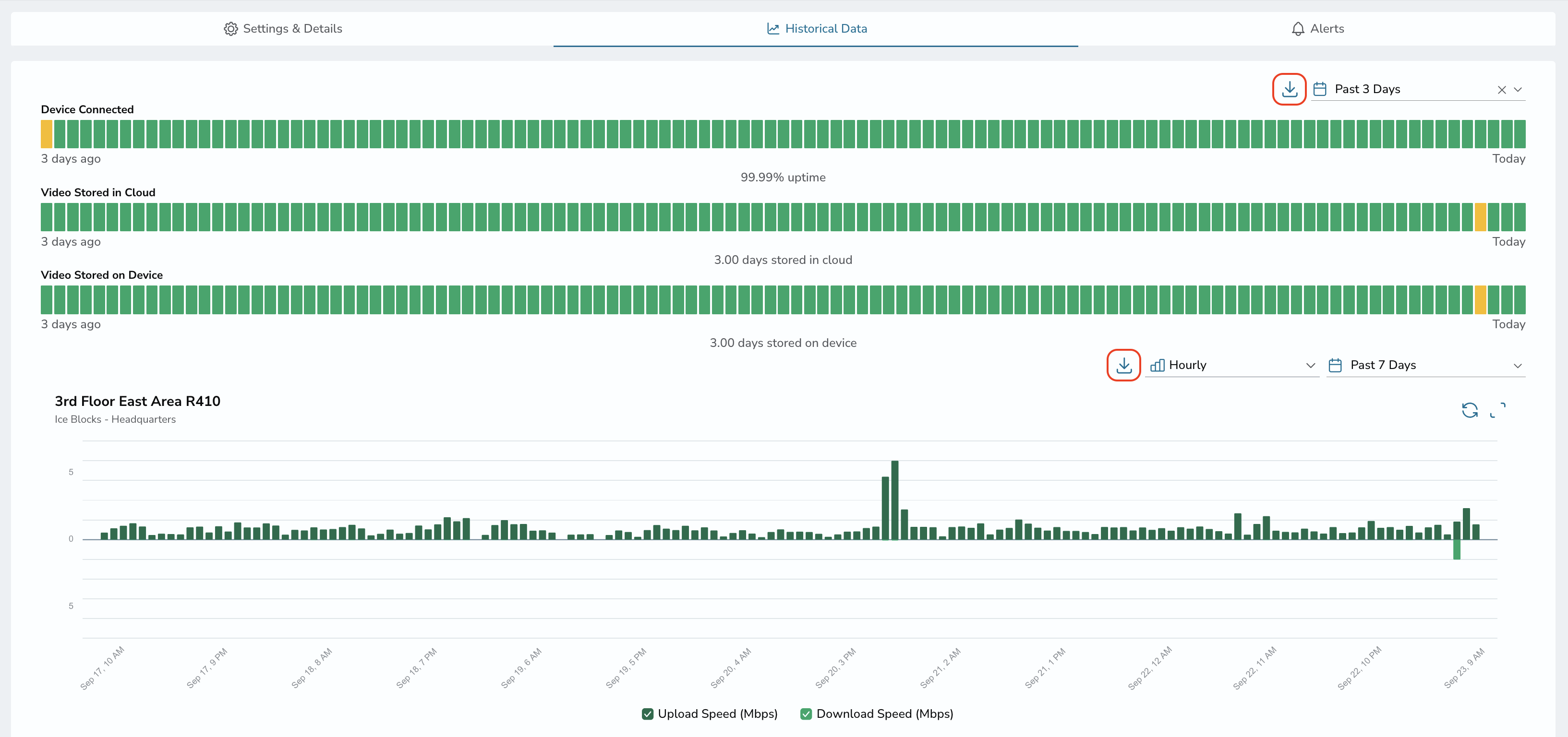This screenshot has width=1568, height=737.
Task: Open the Past 3 Days dropdown arrow
Action: pos(1518,90)
